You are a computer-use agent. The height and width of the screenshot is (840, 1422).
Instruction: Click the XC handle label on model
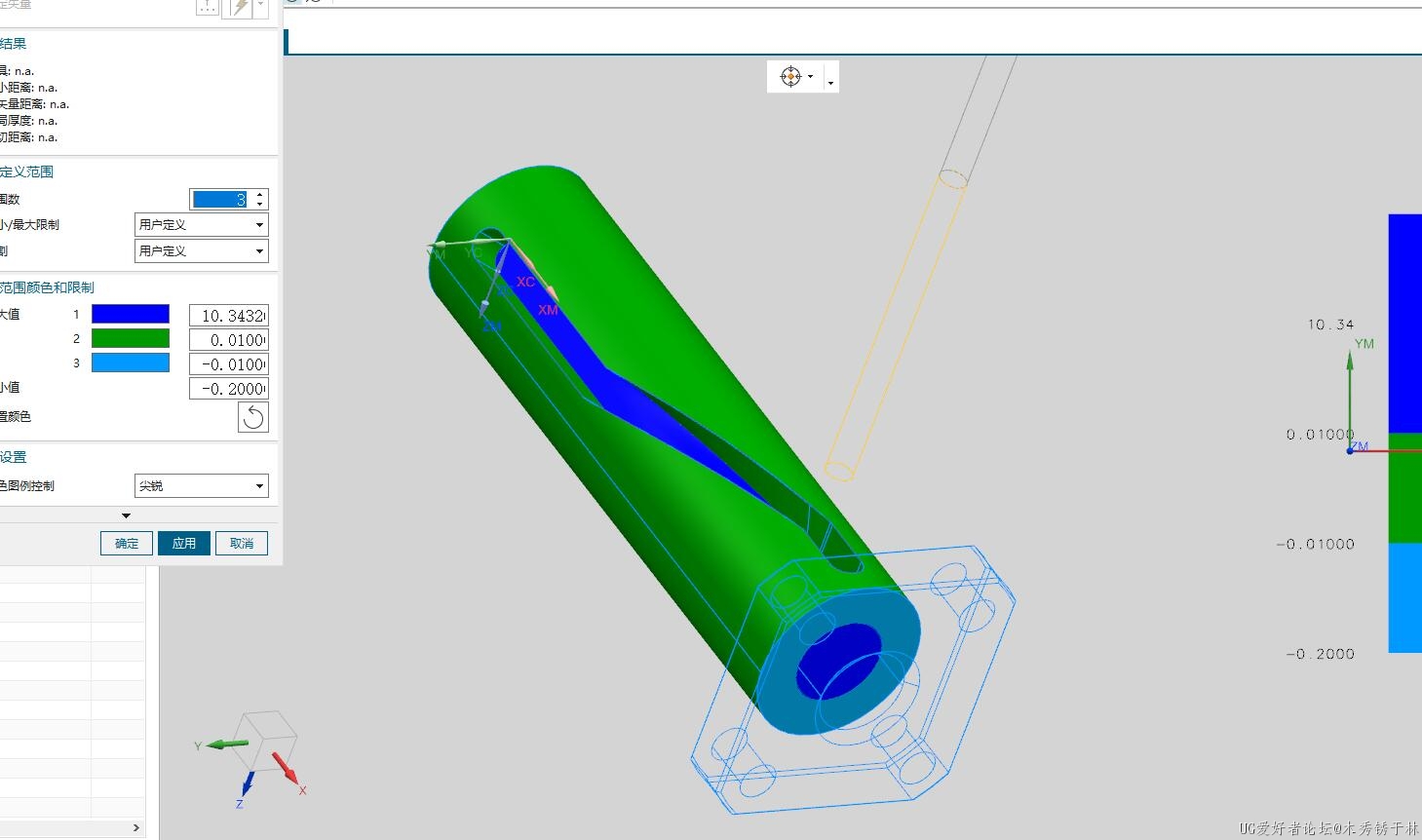click(525, 282)
